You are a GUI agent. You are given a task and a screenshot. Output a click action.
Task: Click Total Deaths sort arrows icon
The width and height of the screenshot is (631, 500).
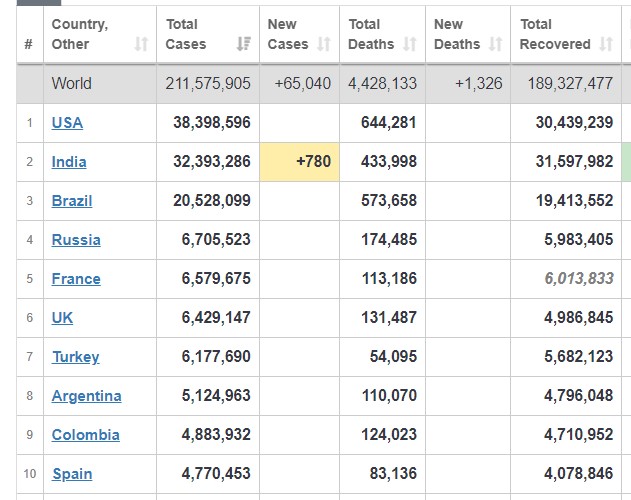[x=410, y=44]
